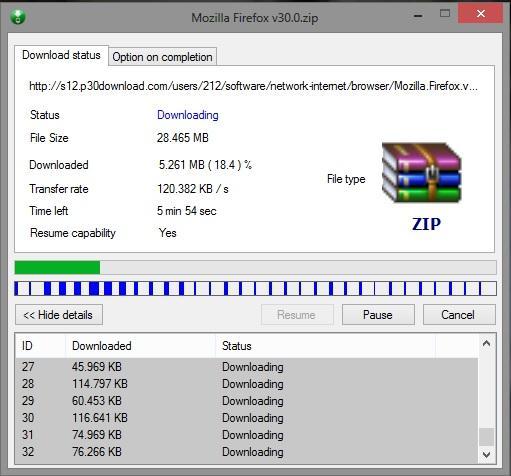Click the greyed-out Resume button

pos(297,315)
